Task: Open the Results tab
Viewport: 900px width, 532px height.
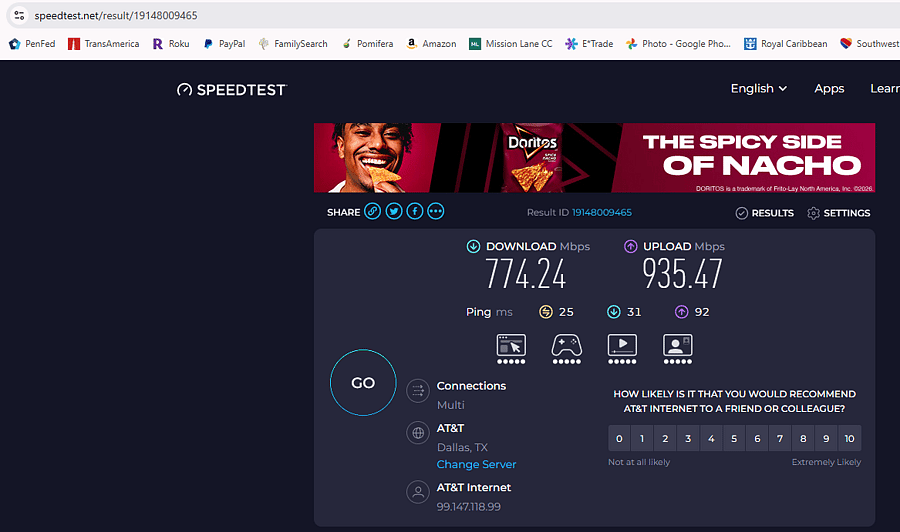Action: pyautogui.click(x=765, y=213)
